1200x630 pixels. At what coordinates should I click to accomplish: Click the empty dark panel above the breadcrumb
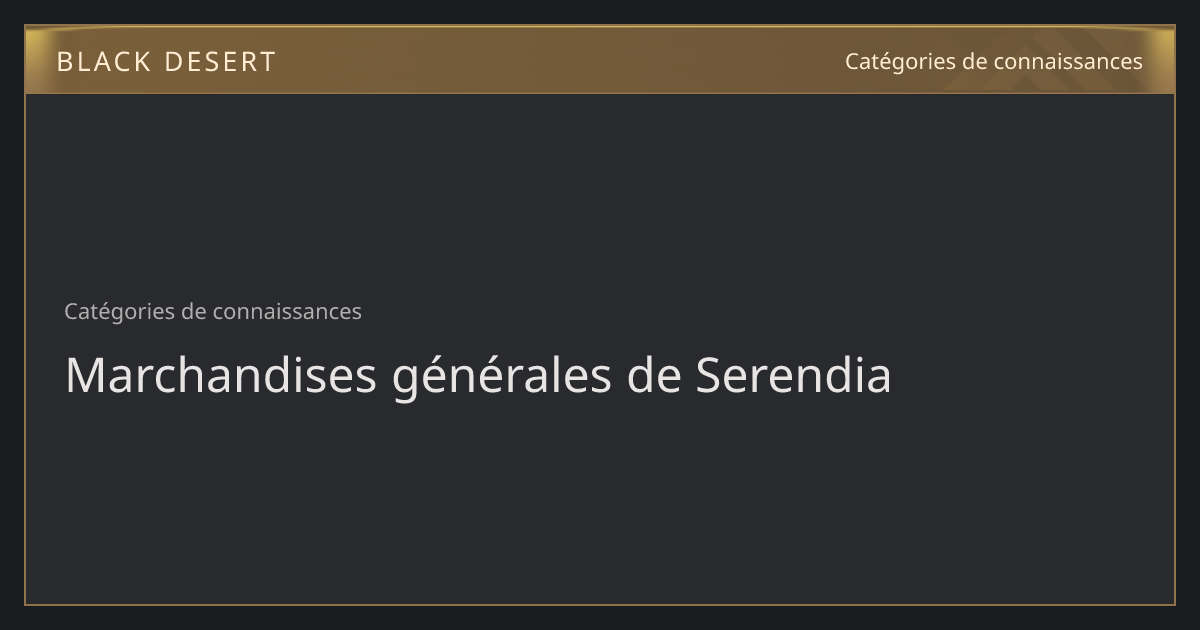click(600, 195)
